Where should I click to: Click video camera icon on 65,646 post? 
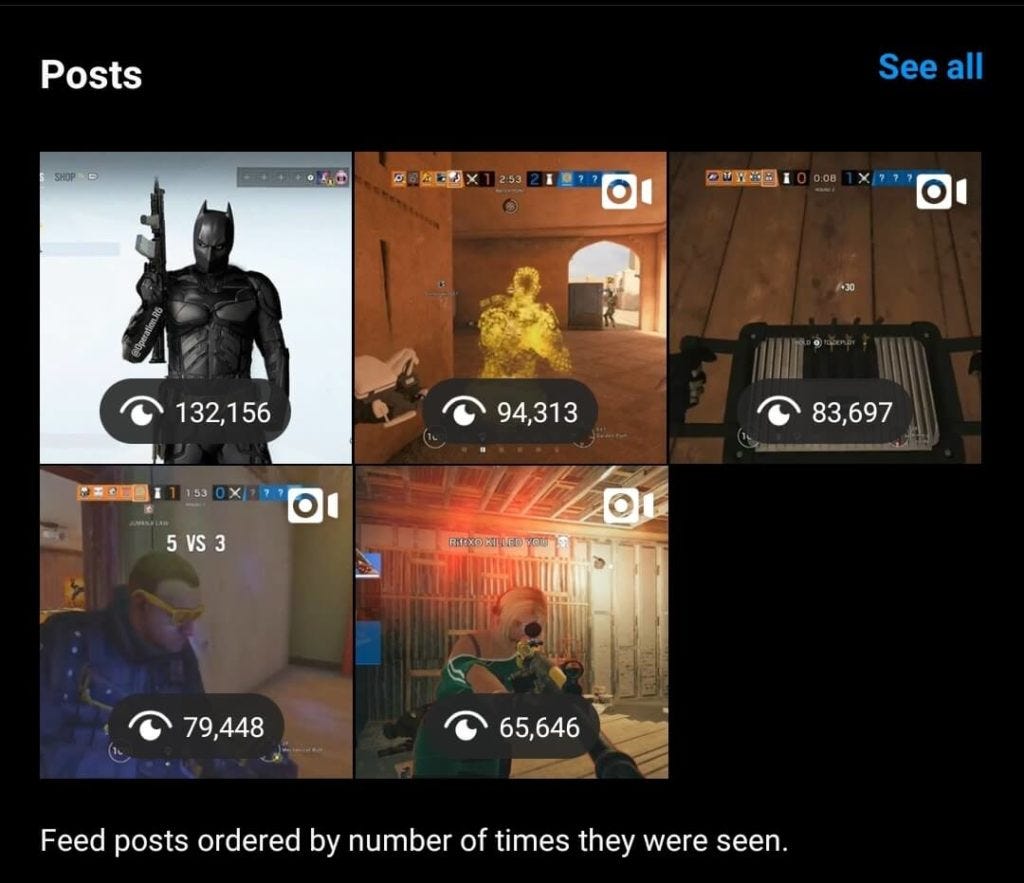pyautogui.click(x=628, y=506)
